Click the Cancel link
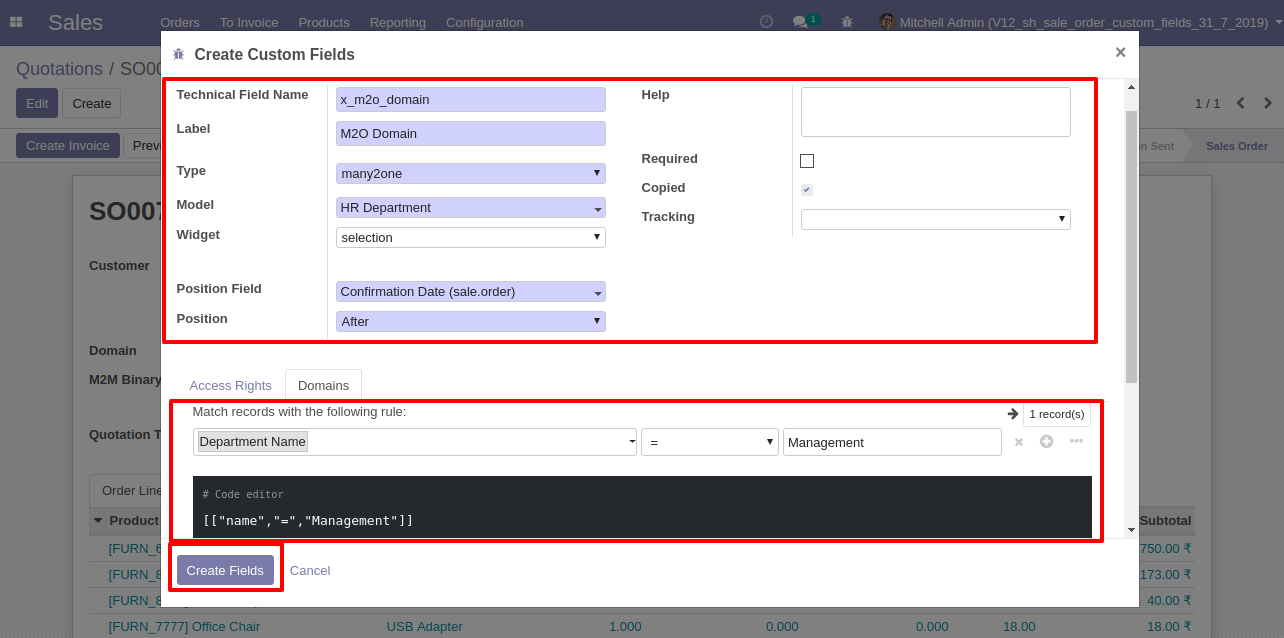This screenshot has height=638, width=1284. tap(310, 570)
